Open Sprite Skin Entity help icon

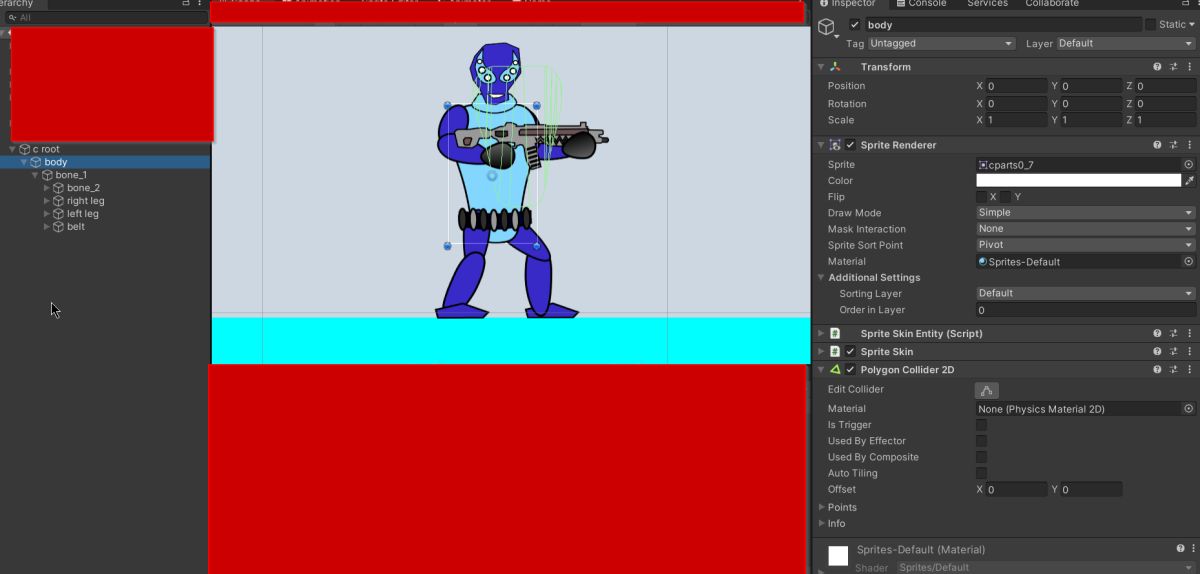[1157, 334]
